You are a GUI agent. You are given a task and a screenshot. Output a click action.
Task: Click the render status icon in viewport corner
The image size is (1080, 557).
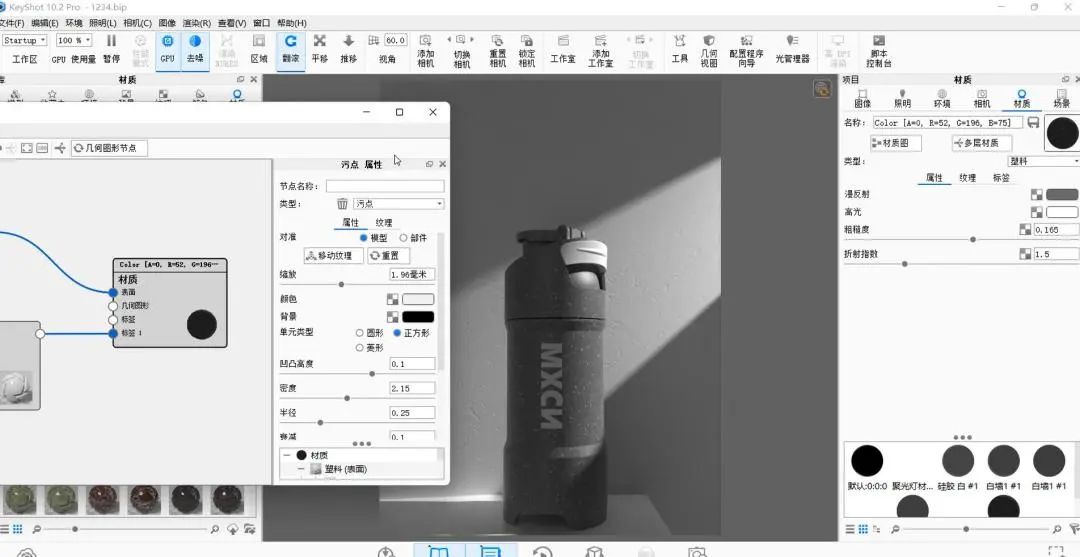tap(822, 88)
